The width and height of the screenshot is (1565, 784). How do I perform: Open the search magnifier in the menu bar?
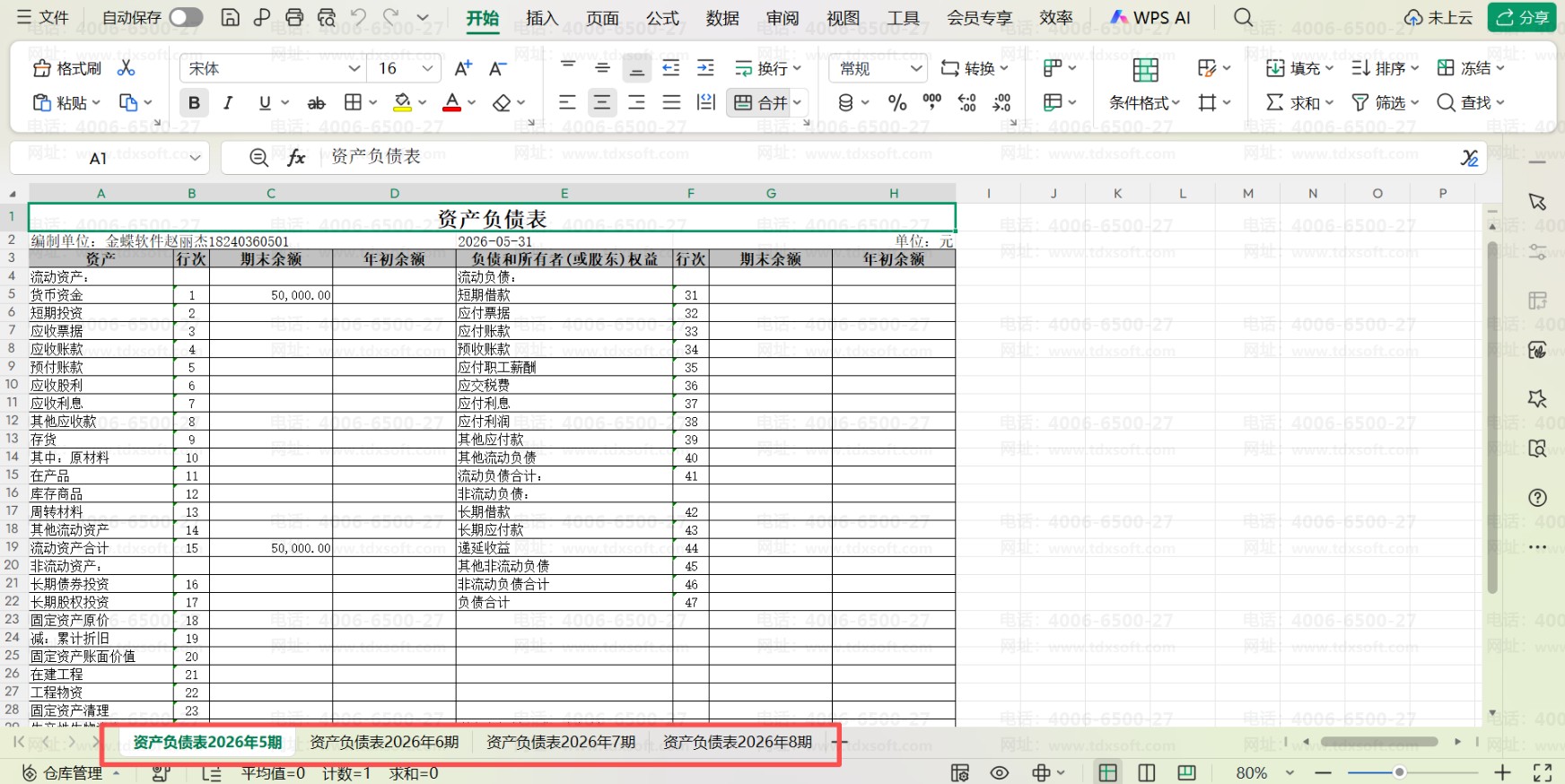tap(1243, 17)
